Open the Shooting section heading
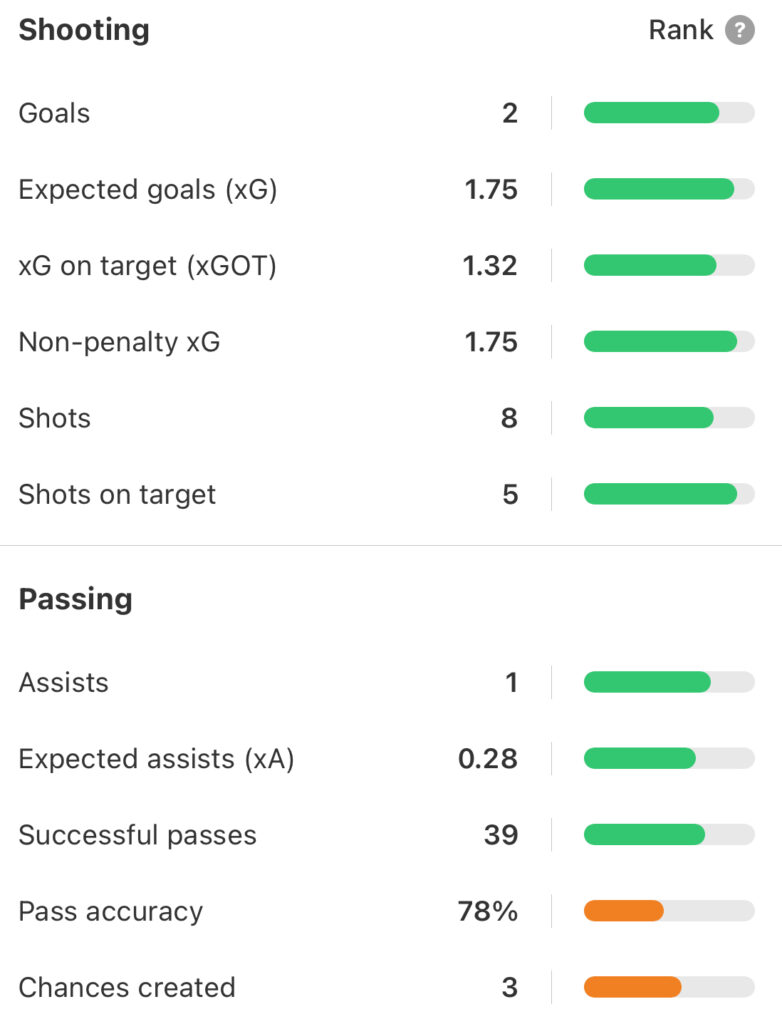Viewport: 782px width, 1024px height. tap(84, 31)
